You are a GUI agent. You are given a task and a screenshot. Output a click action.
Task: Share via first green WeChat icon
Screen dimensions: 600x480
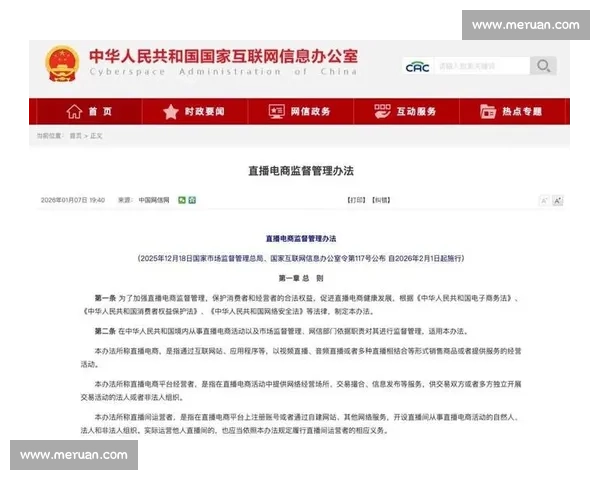click(182, 200)
